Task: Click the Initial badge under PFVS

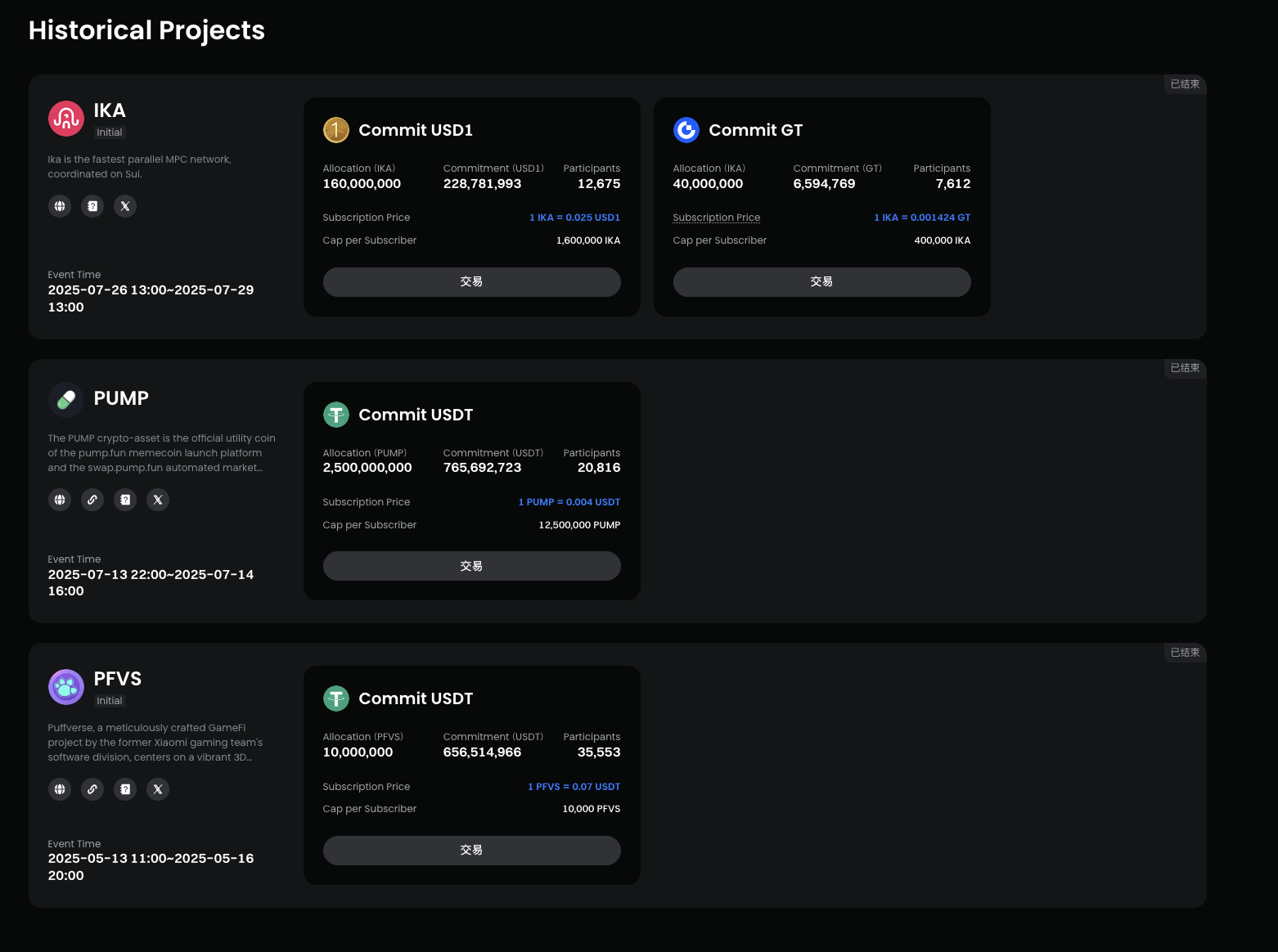Action: [x=110, y=701]
